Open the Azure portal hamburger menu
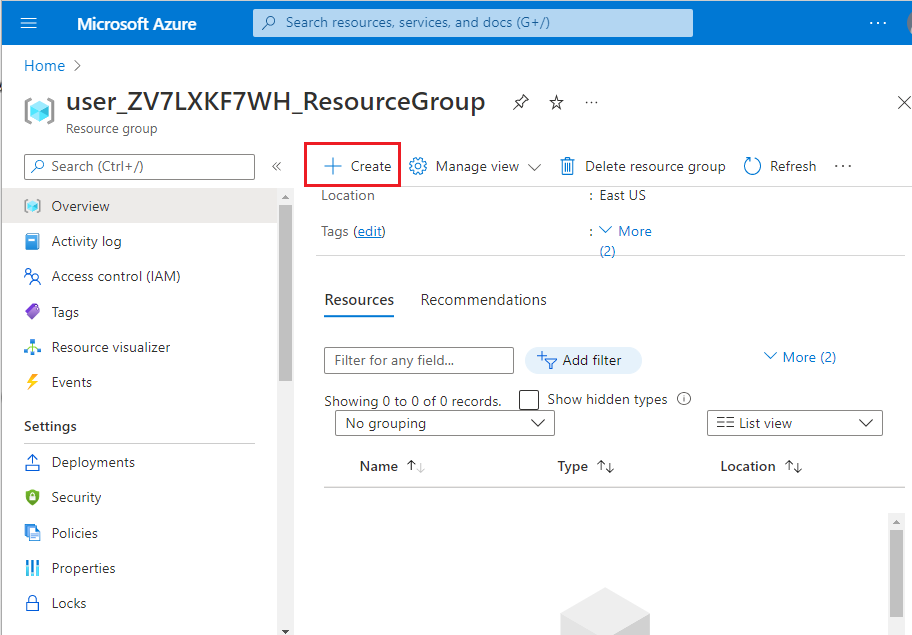Screen dimensions: 912x635 [28, 23]
